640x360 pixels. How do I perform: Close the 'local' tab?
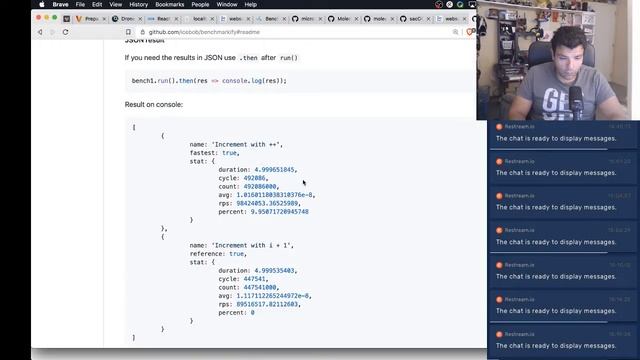tap(212, 19)
